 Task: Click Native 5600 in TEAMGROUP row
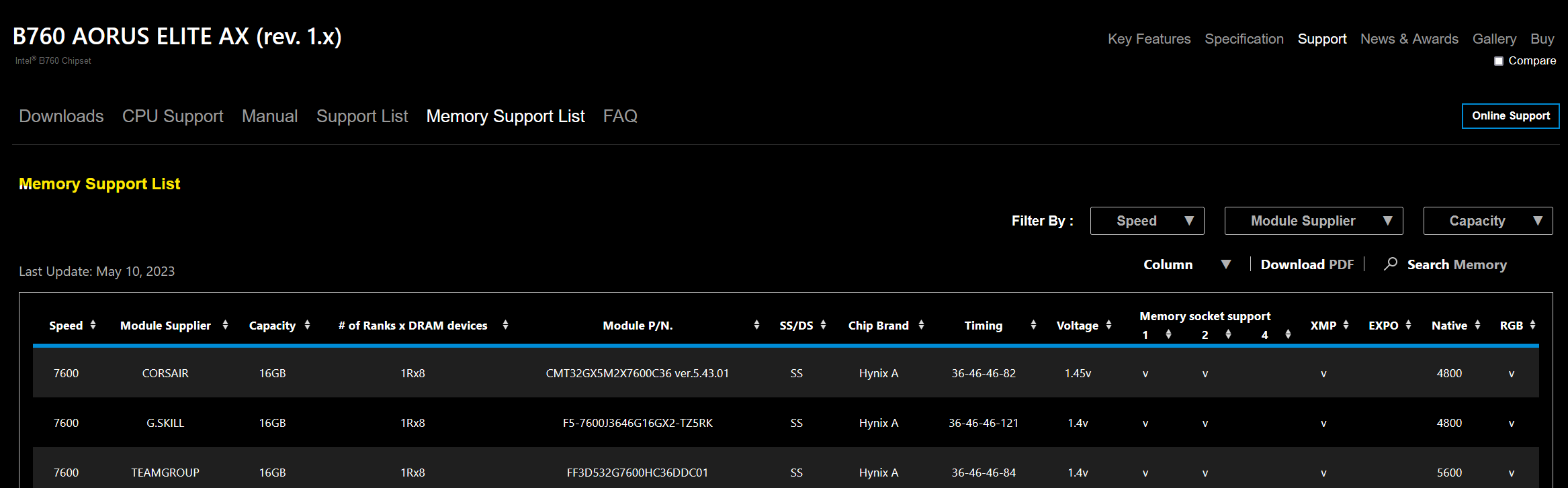click(x=1449, y=473)
